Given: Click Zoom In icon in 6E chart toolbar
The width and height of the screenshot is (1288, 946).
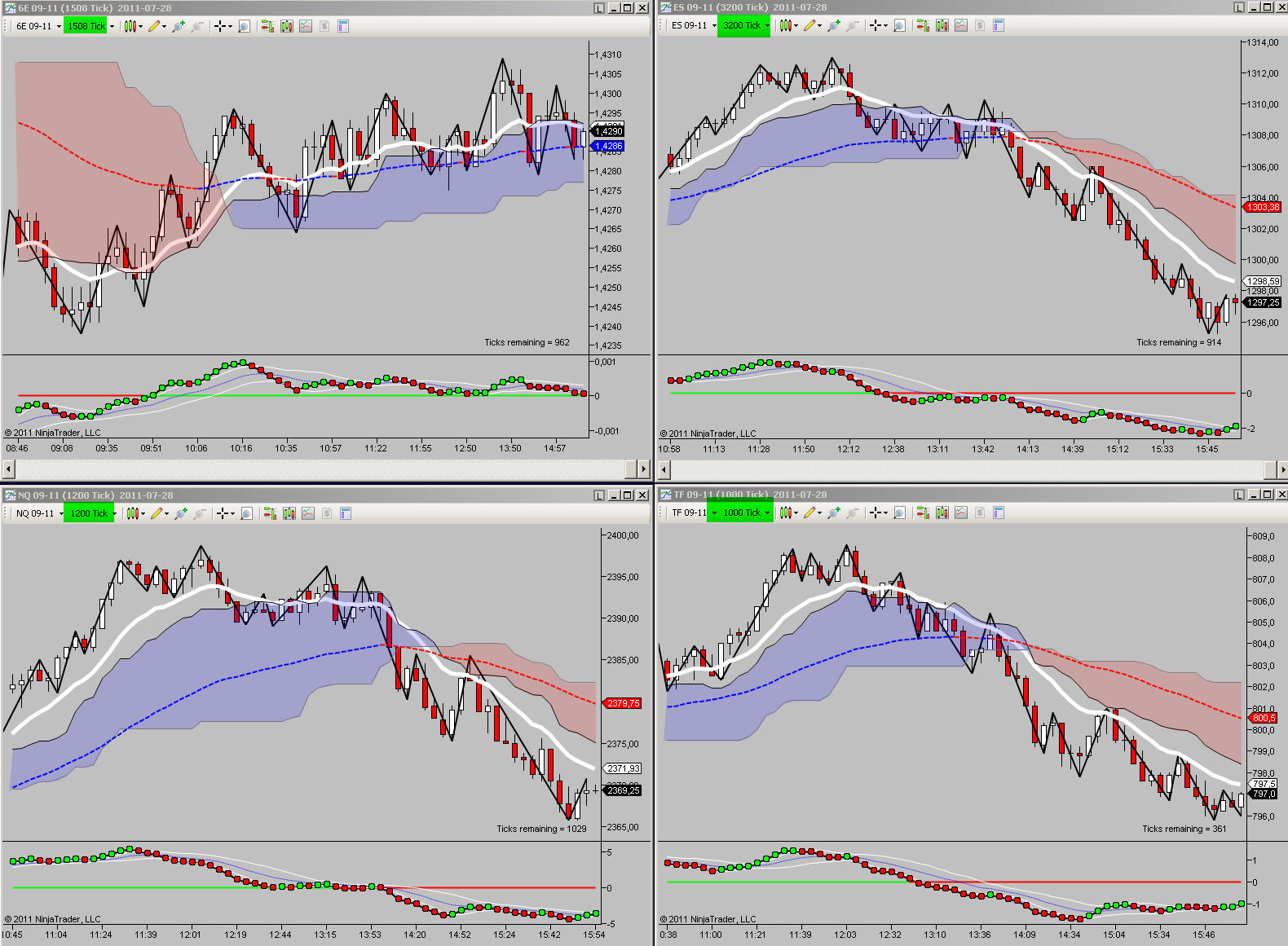Looking at the screenshot, I should (x=179, y=26).
